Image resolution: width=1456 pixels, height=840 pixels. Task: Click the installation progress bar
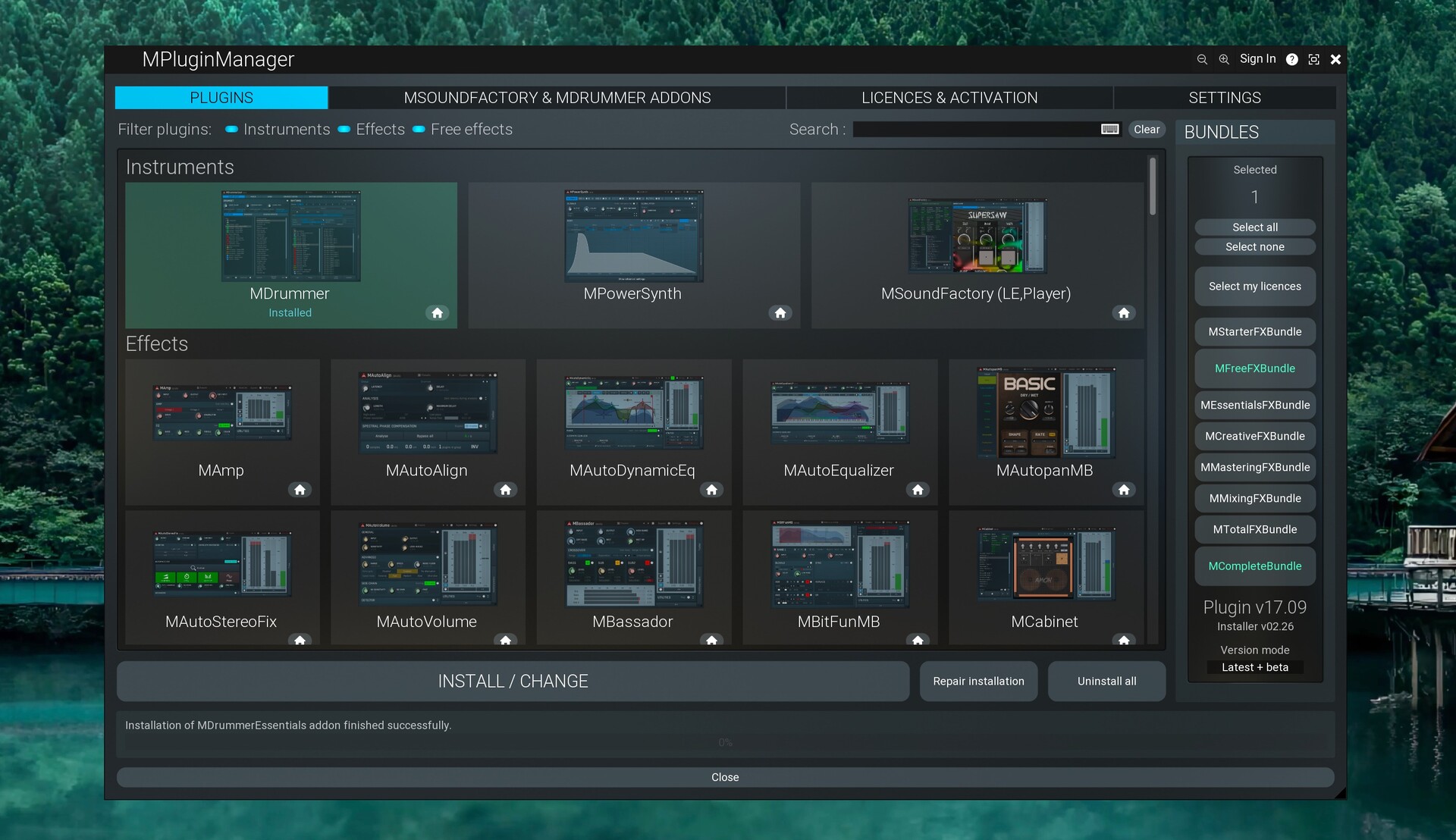click(x=725, y=743)
